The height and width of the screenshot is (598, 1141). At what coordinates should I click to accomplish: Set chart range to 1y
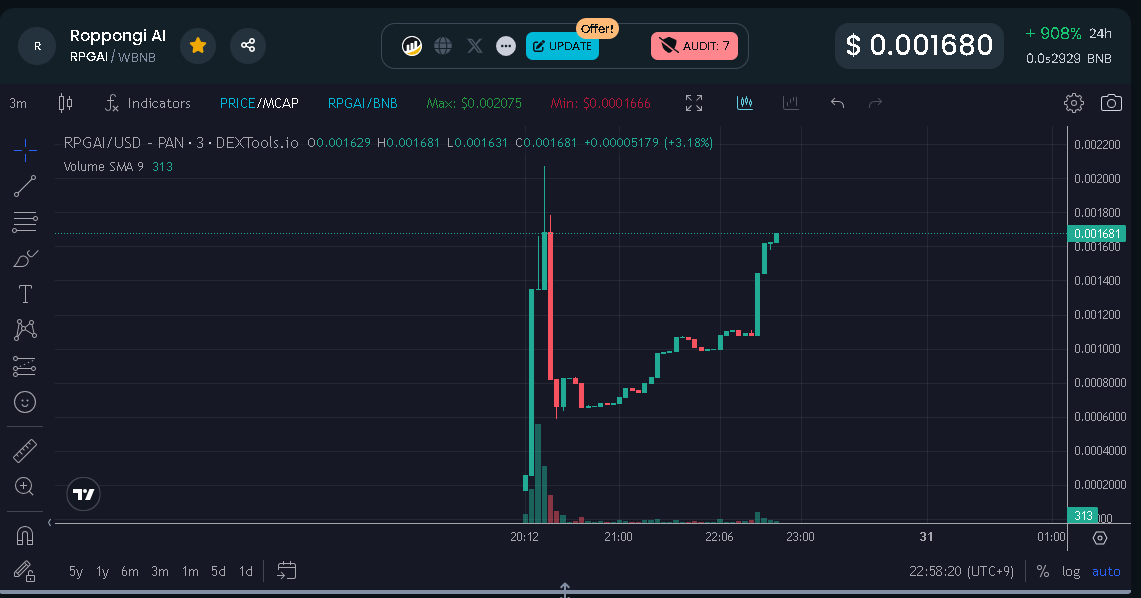click(103, 572)
